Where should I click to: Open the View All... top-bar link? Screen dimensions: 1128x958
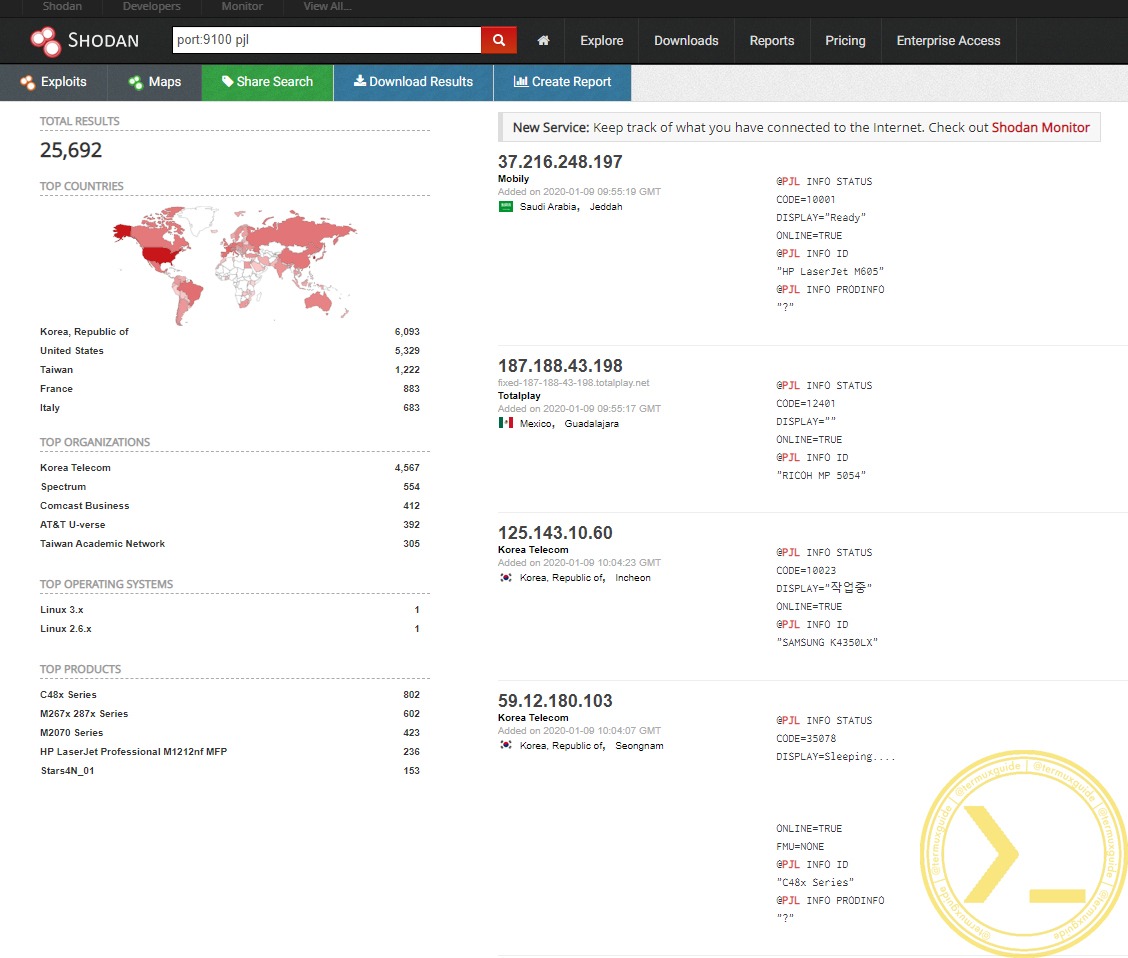click(327, 6)
